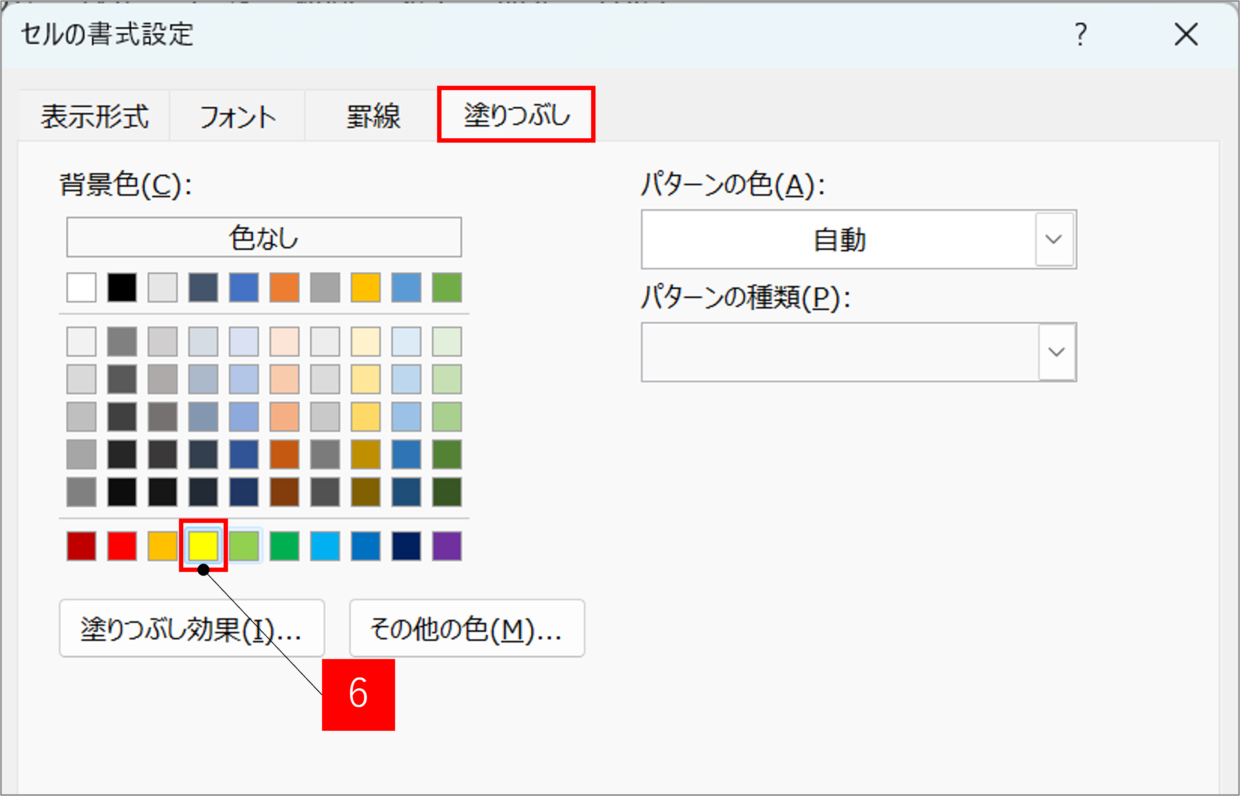Select medium gray in the top theme row

point(325,288)
